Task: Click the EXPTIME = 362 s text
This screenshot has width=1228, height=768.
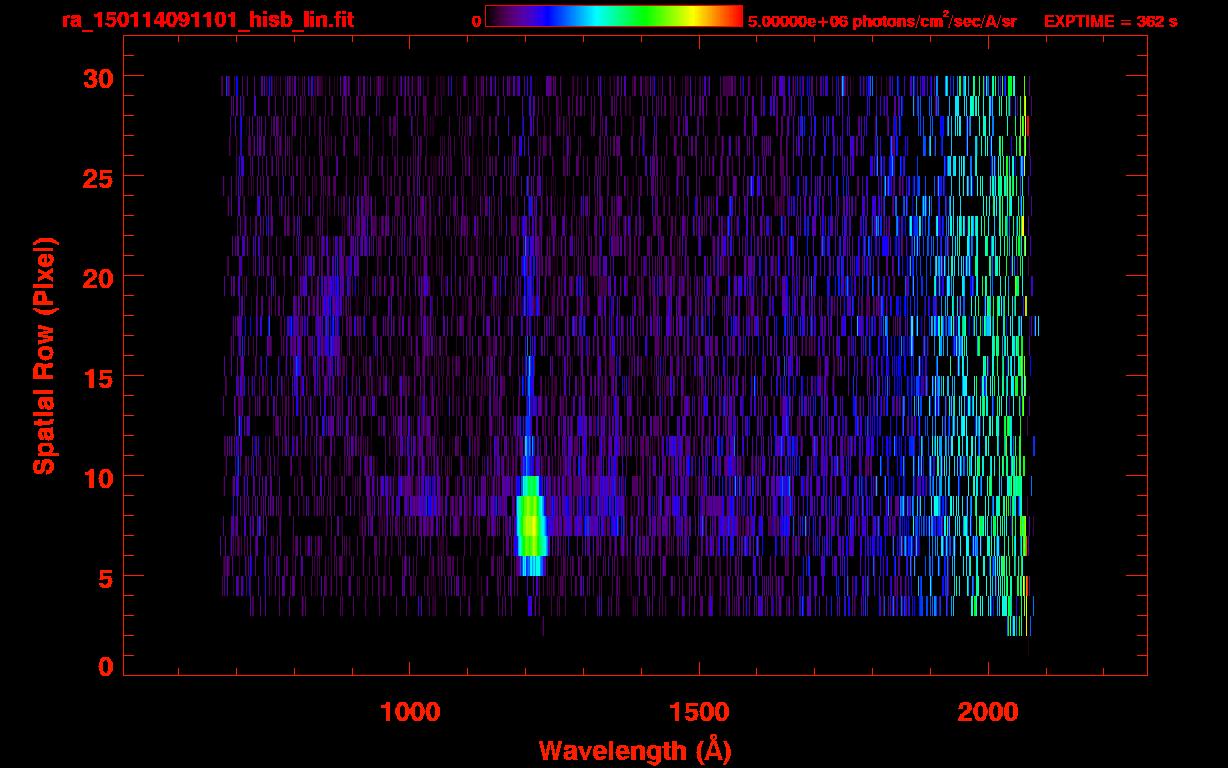Action: [x=1110, y=21]
